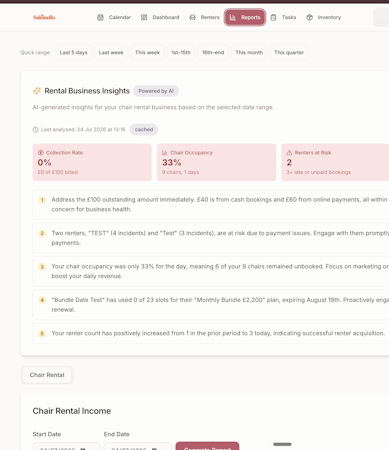
Task: Open the Calendar nav item
Action: [x=114, y=17]
